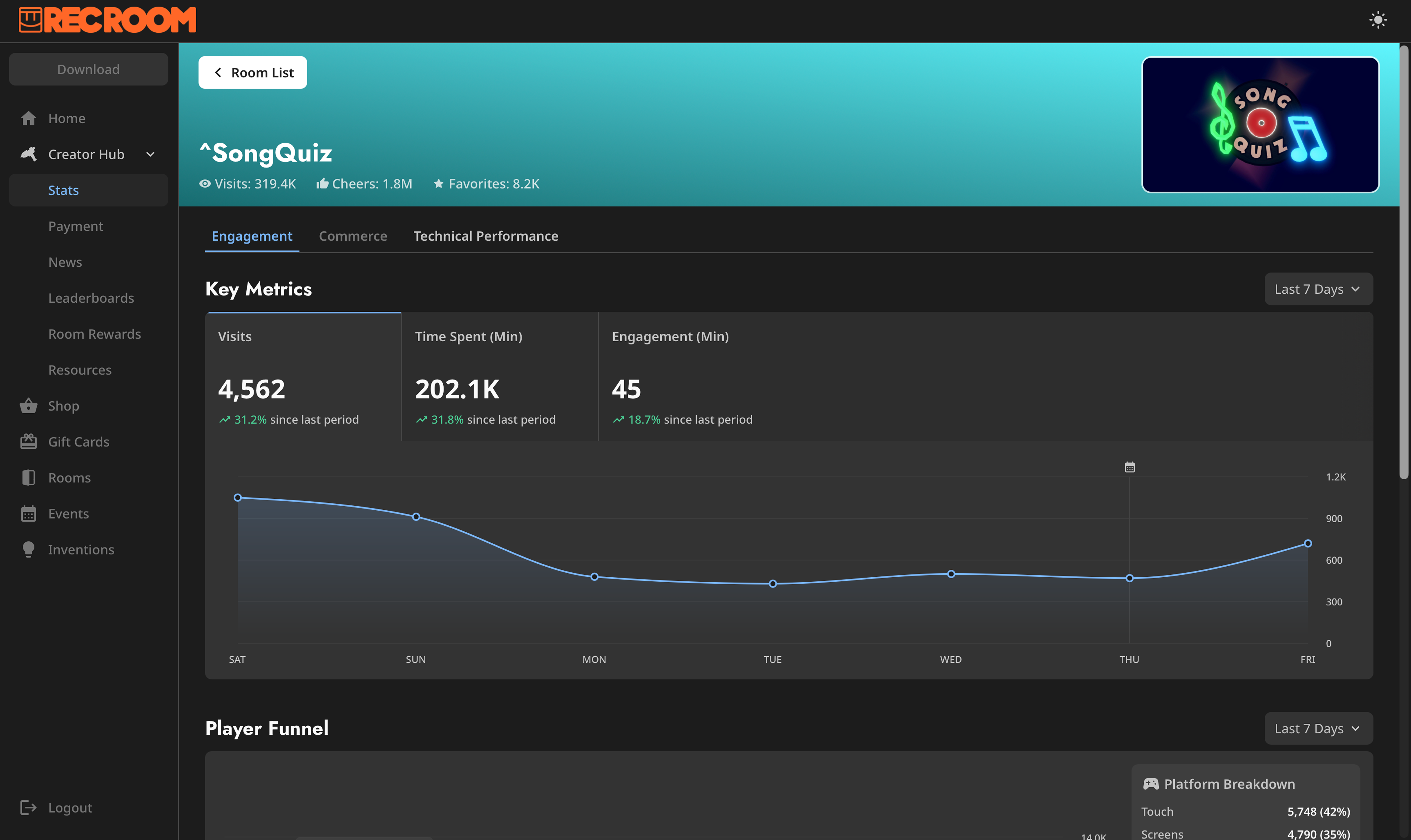This screenshot has height=840, width=1411.
Task: Click the Tuesday data point on chart
Action: (773, 583)
